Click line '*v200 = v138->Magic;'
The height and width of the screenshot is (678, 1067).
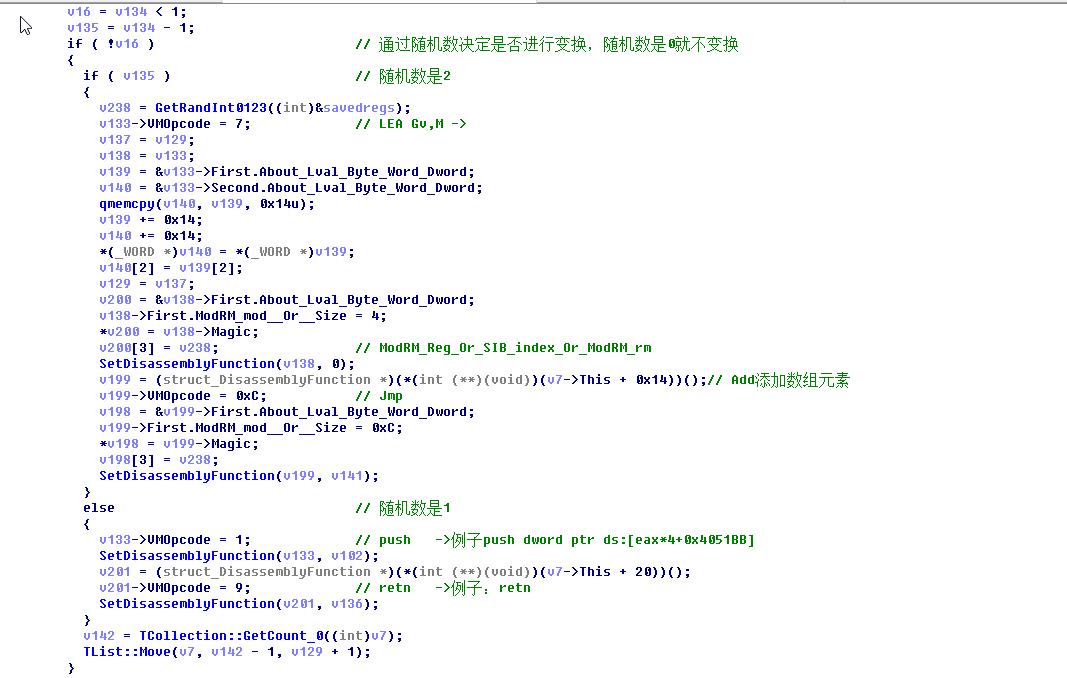179,332
